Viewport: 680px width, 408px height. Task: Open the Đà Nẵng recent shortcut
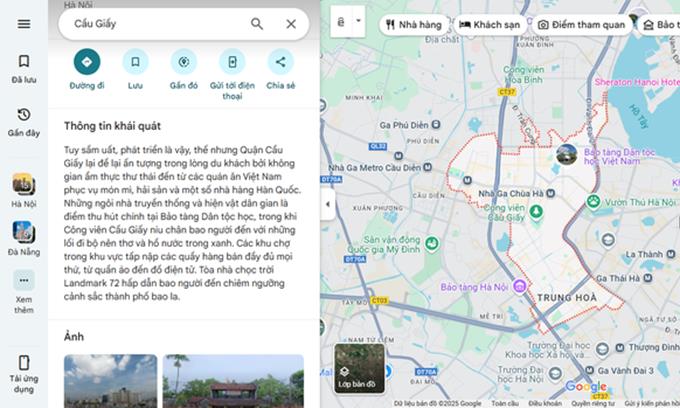[24, 238]
